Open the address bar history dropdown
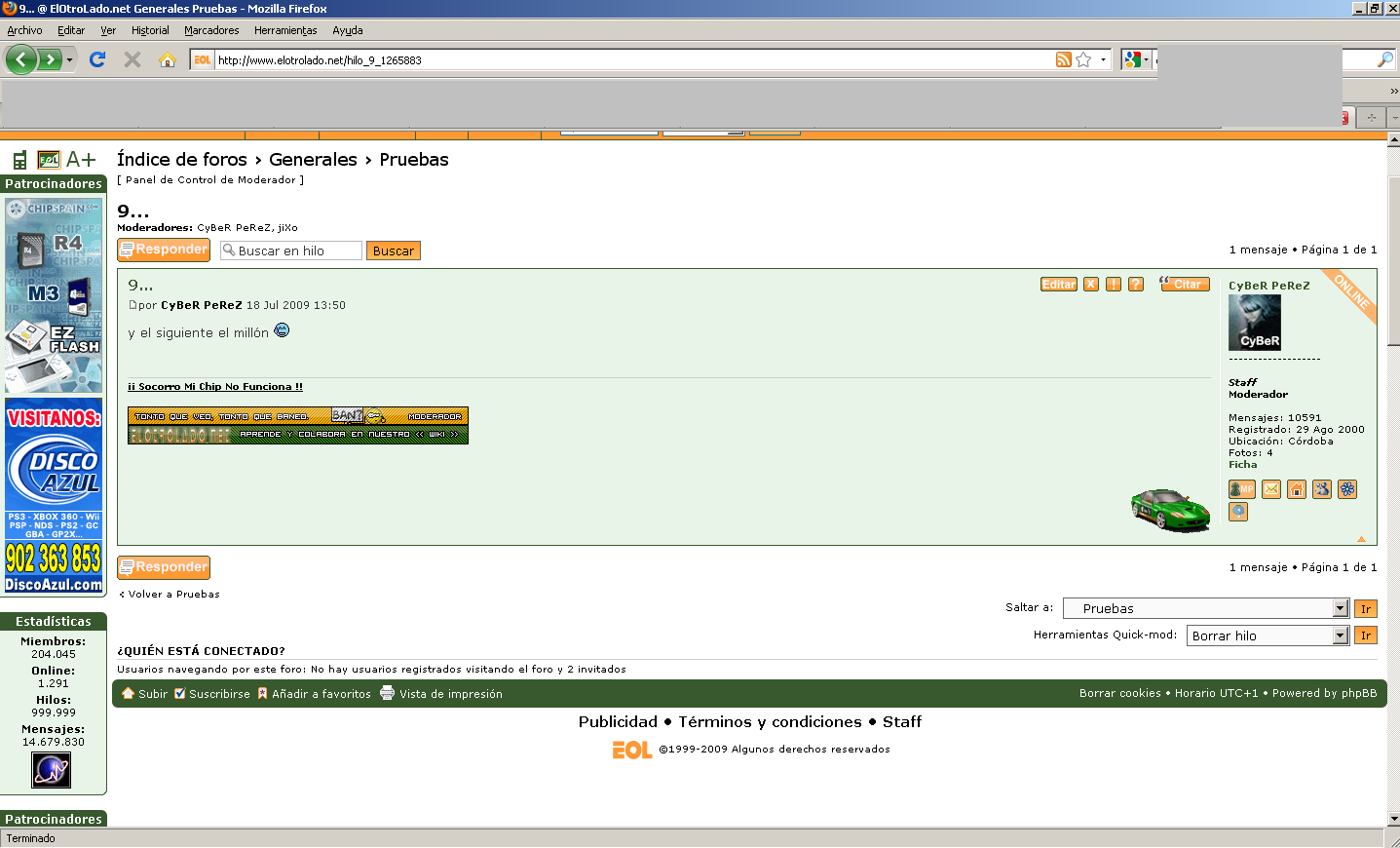Image resolution: width=1400 pixels, height=848 pixels. click(x=1103, y=60)
